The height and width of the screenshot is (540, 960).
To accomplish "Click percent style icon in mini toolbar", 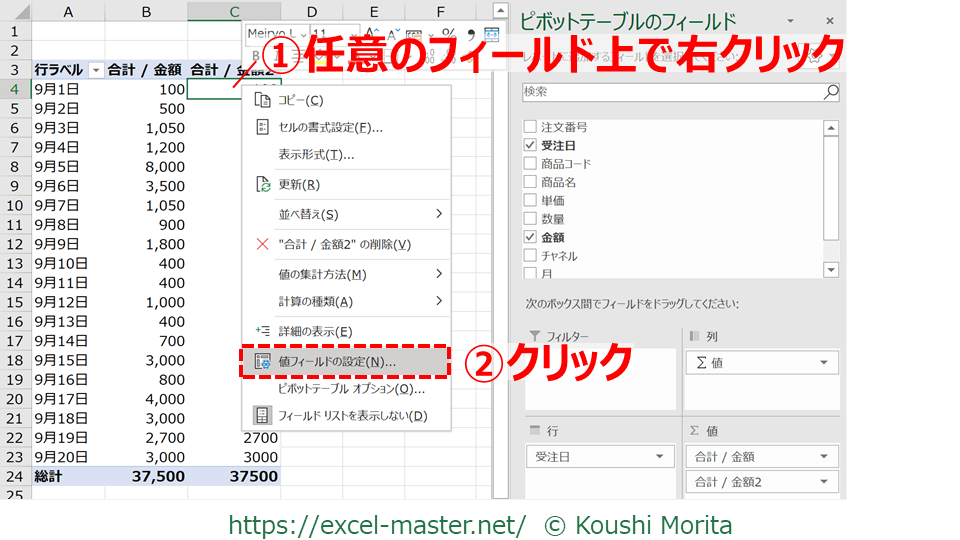I will [448, 35].
